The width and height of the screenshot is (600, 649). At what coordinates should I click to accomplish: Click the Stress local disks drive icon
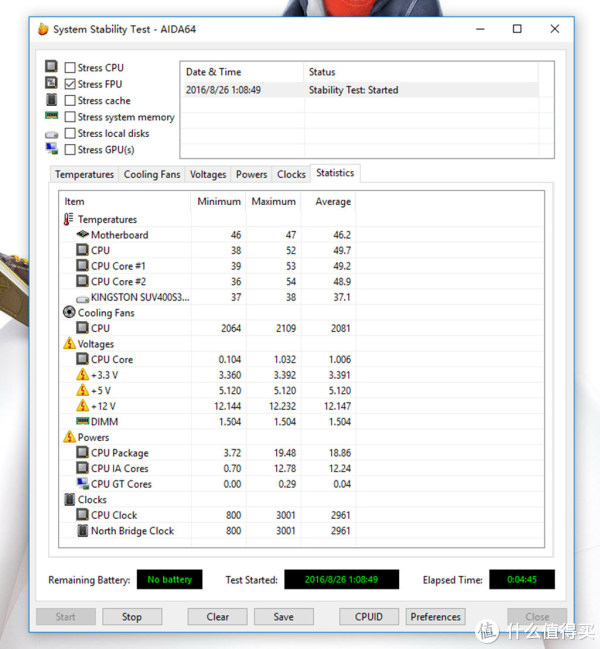51,135
